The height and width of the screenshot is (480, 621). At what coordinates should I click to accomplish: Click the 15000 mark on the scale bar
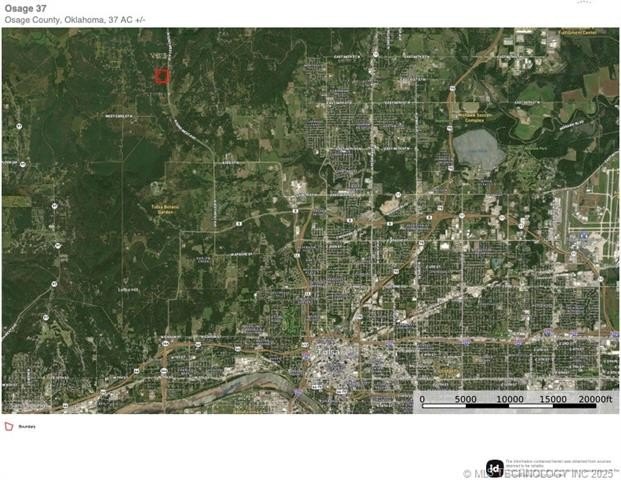point(555,399)
